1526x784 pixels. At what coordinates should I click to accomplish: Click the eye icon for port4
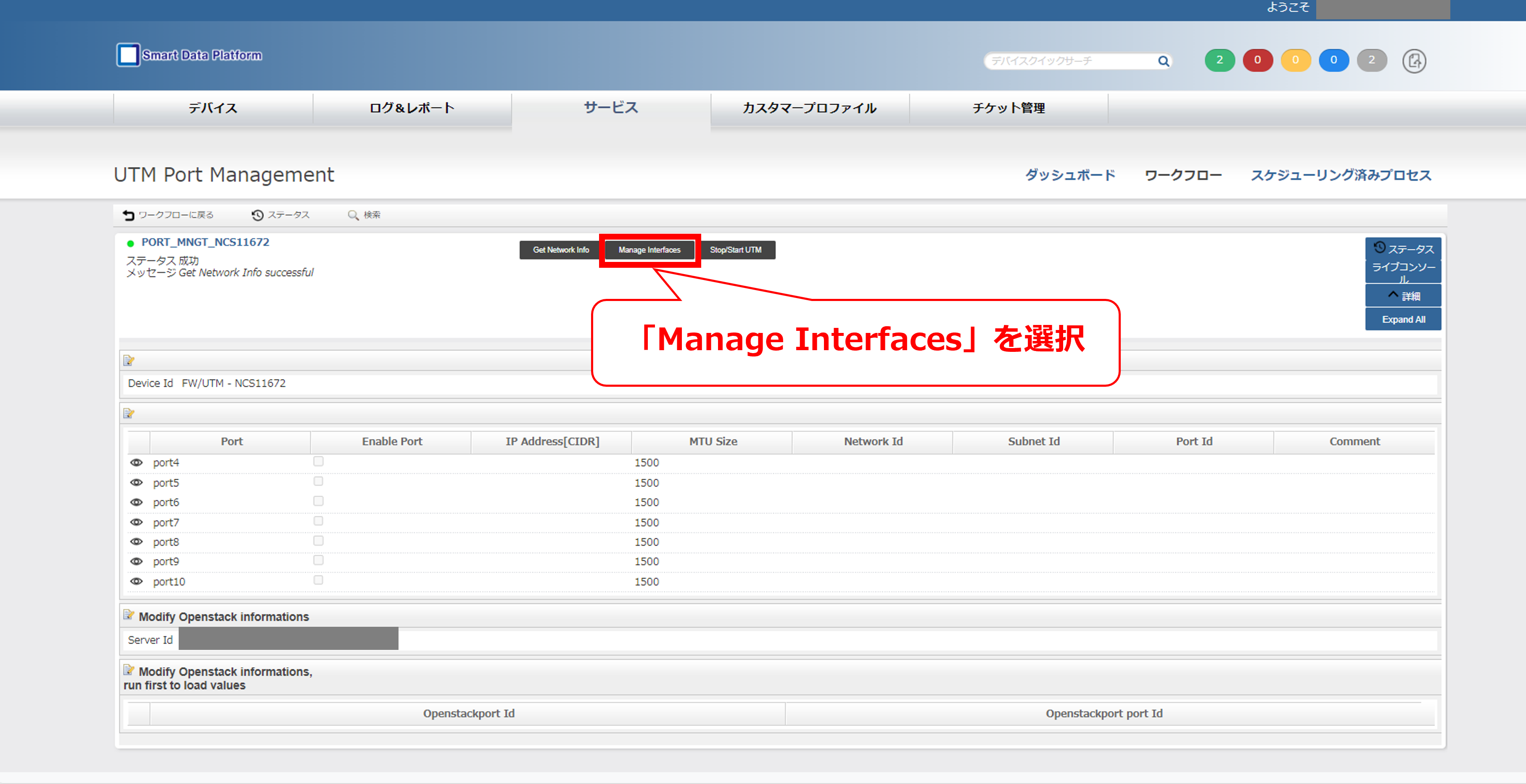click(136, 462)
